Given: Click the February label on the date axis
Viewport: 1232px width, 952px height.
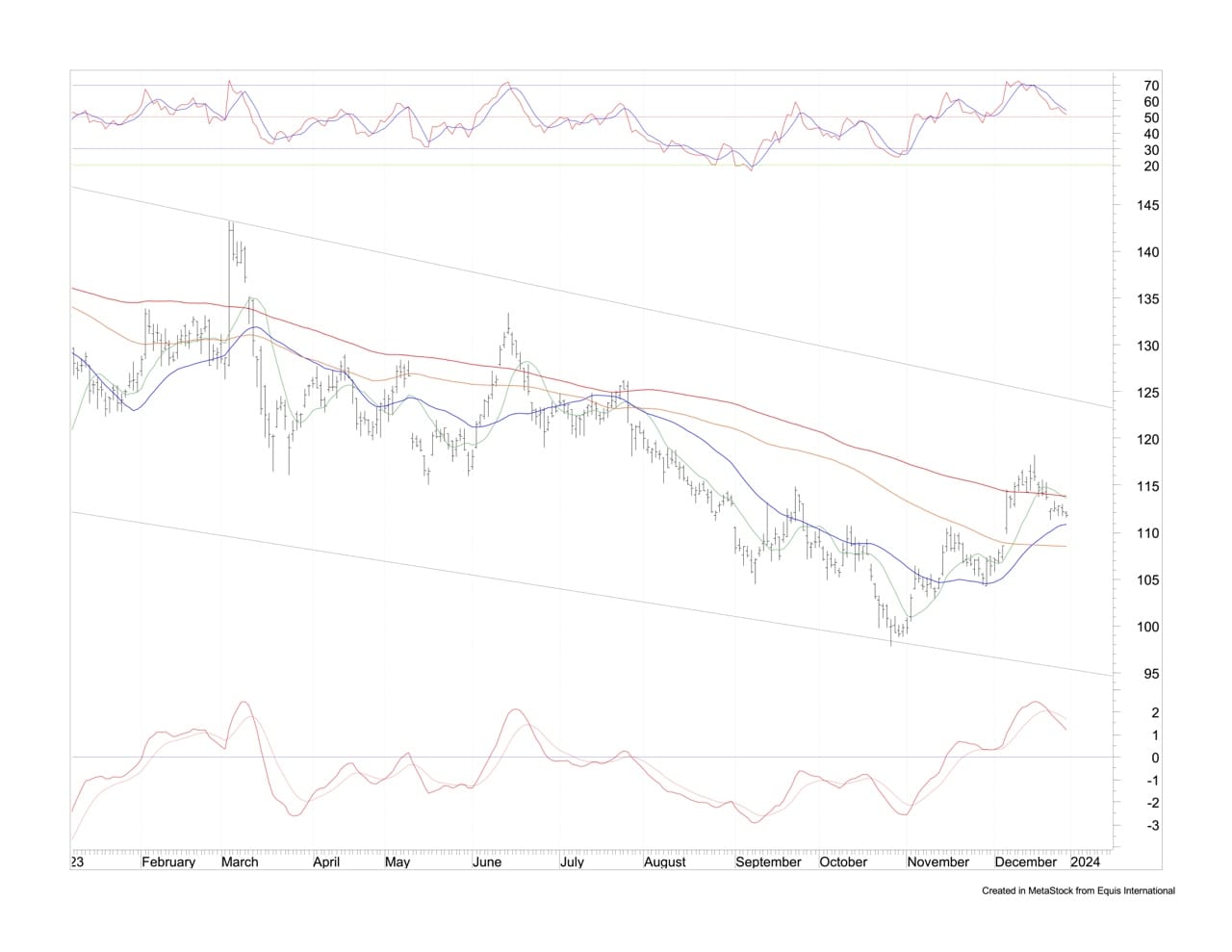Looking at the screenshot, I should 168,862.
